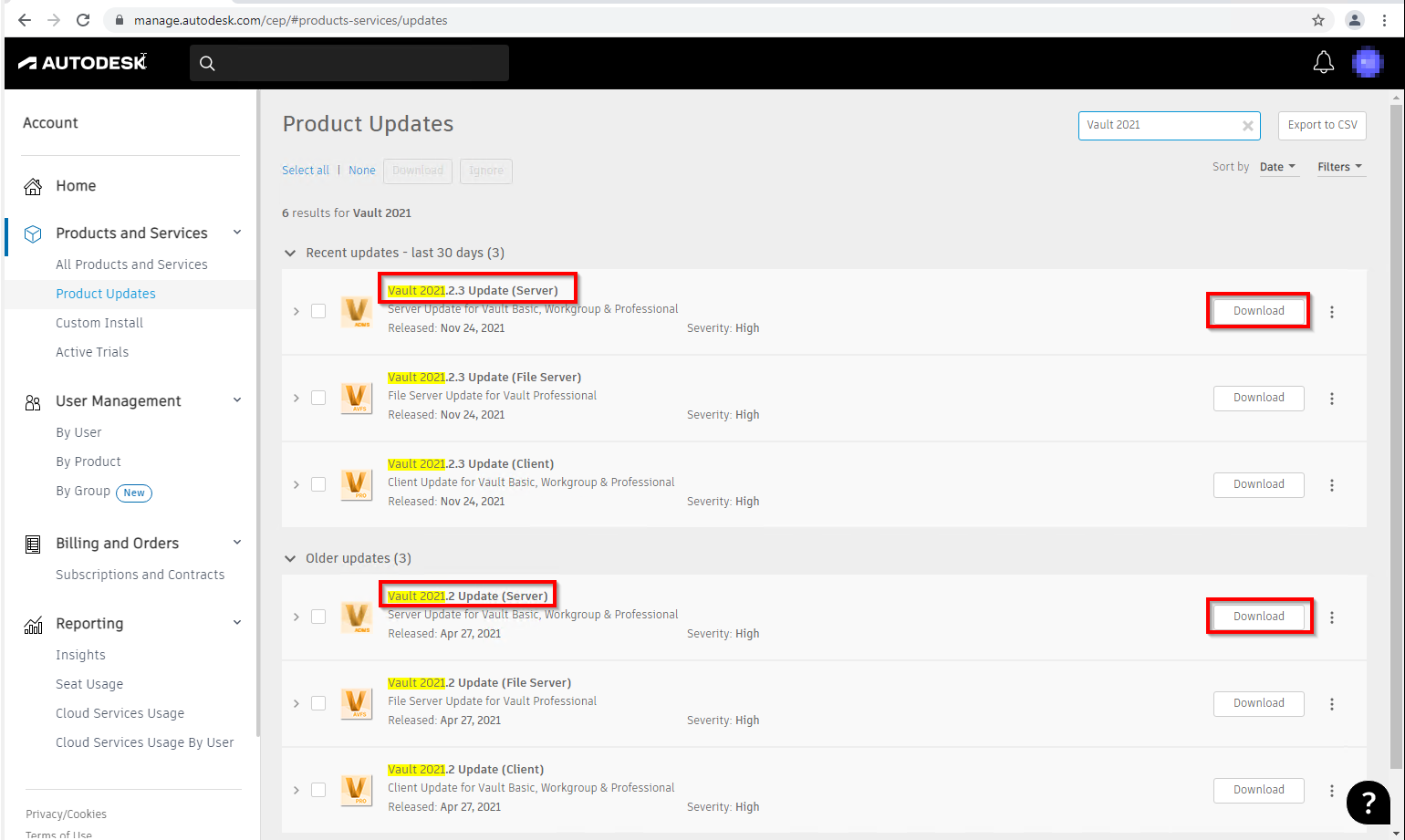The height and width of the screenshot is (840, 1405).
Task: Collapse the Older updates section
Action: (290, 558)
